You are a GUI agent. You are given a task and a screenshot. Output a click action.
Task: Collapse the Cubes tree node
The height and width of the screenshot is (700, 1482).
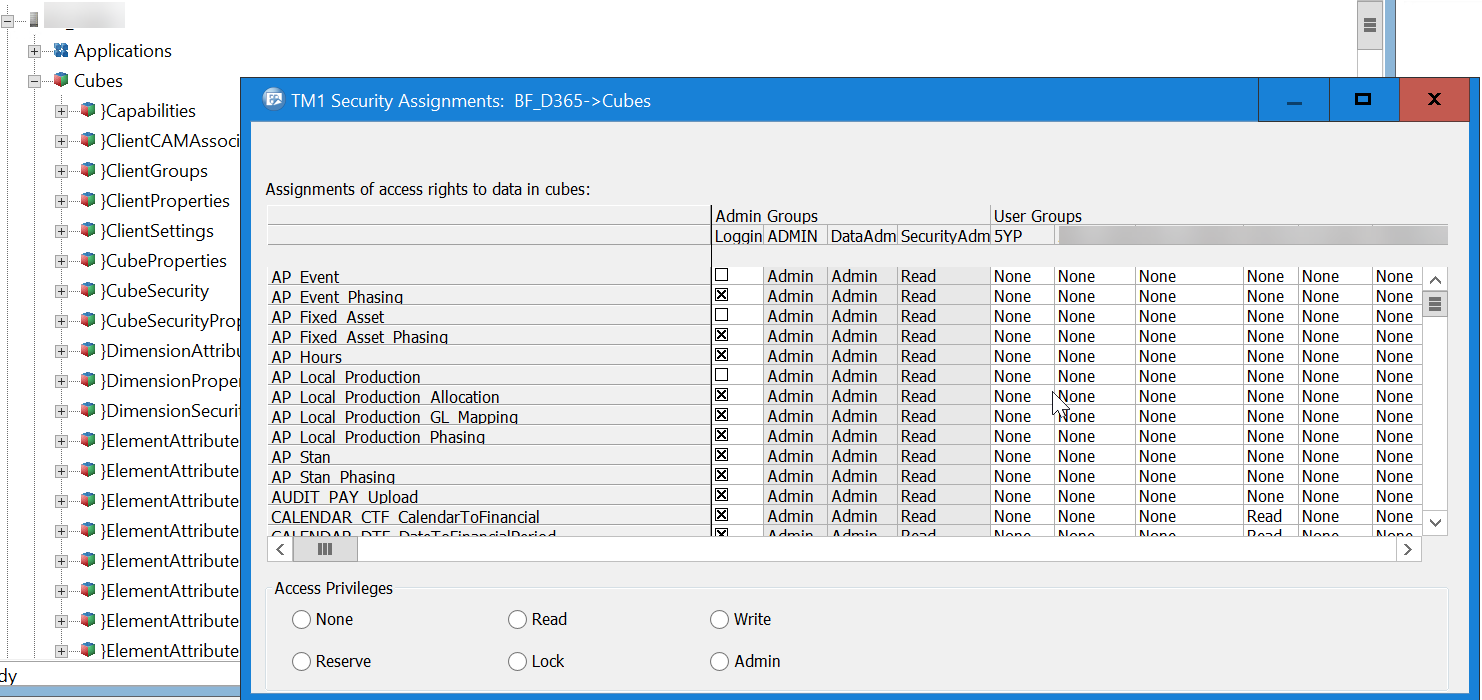pos(34,81)
